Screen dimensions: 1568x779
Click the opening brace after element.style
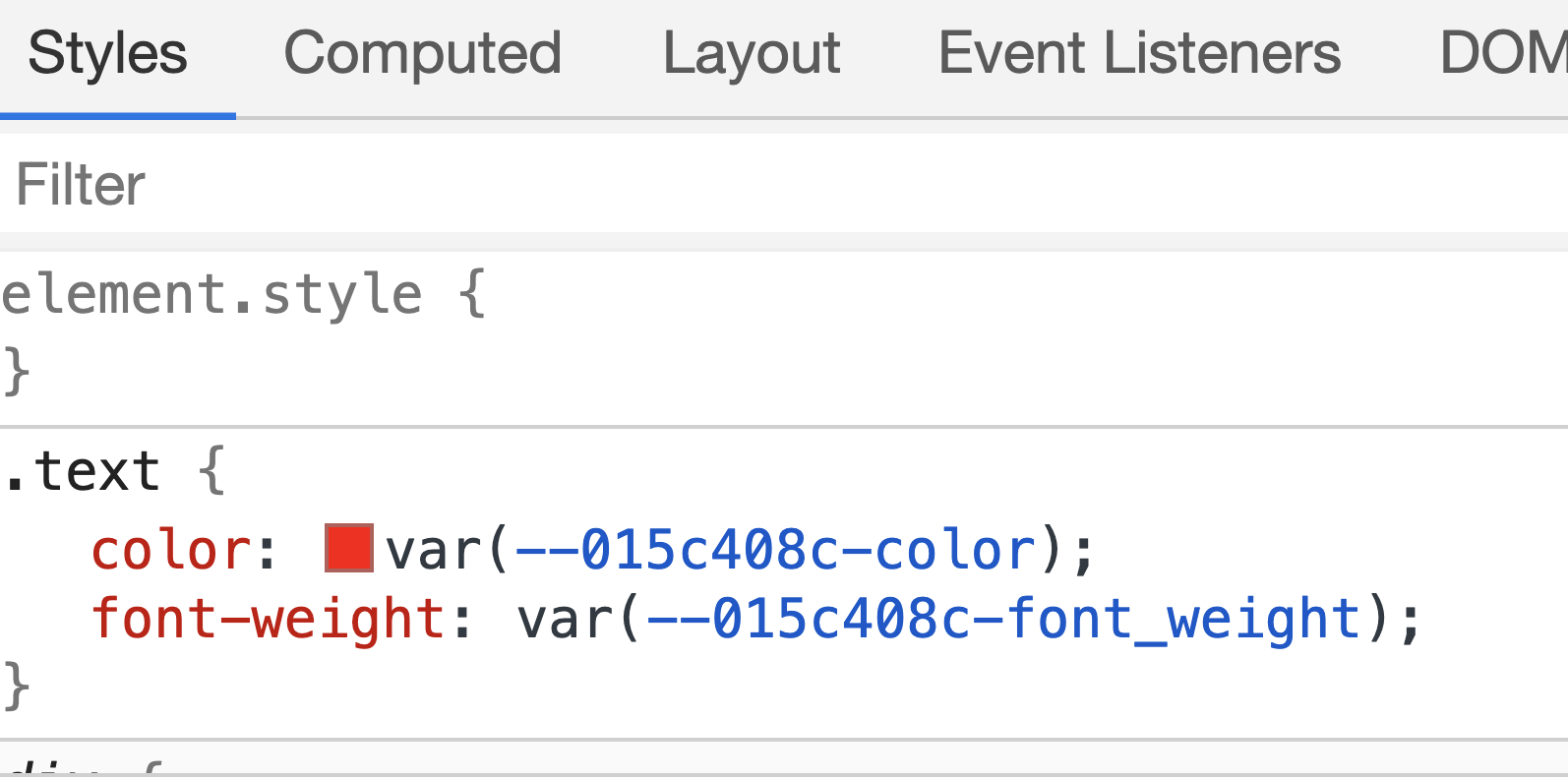473,295
